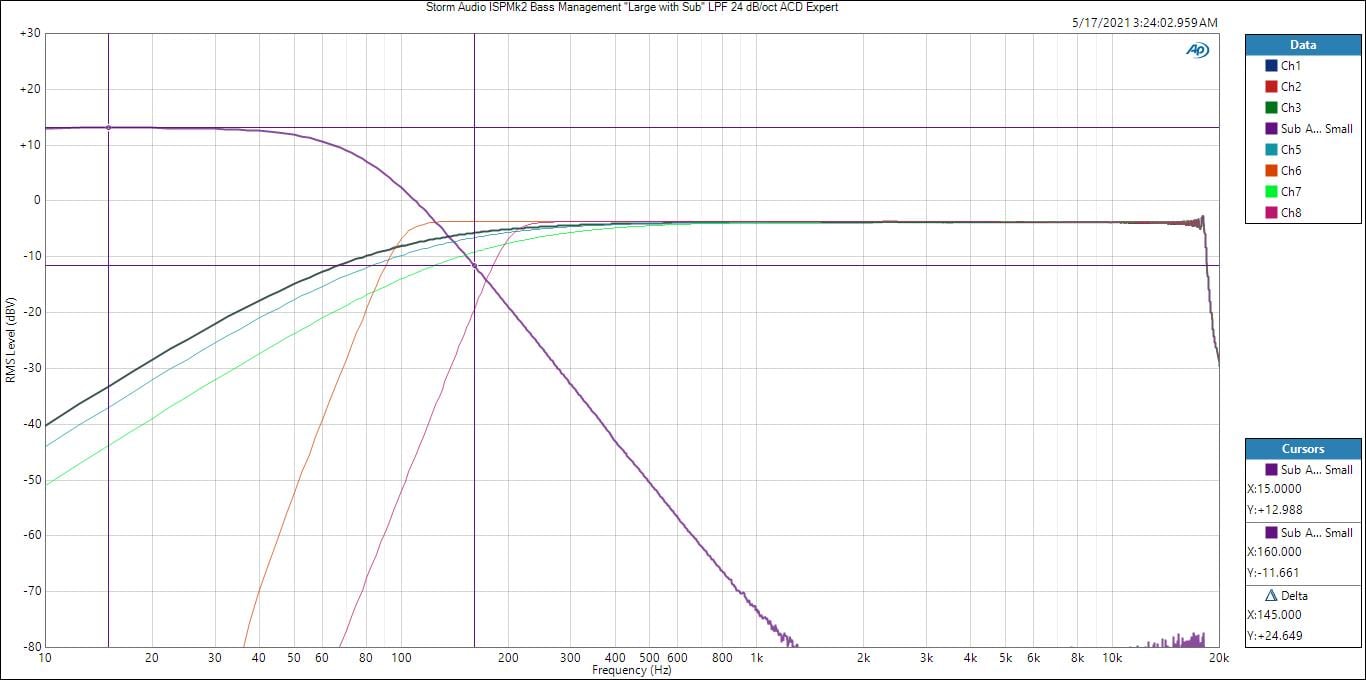Select the Ch8 trace label in legend

(1291, 213)
